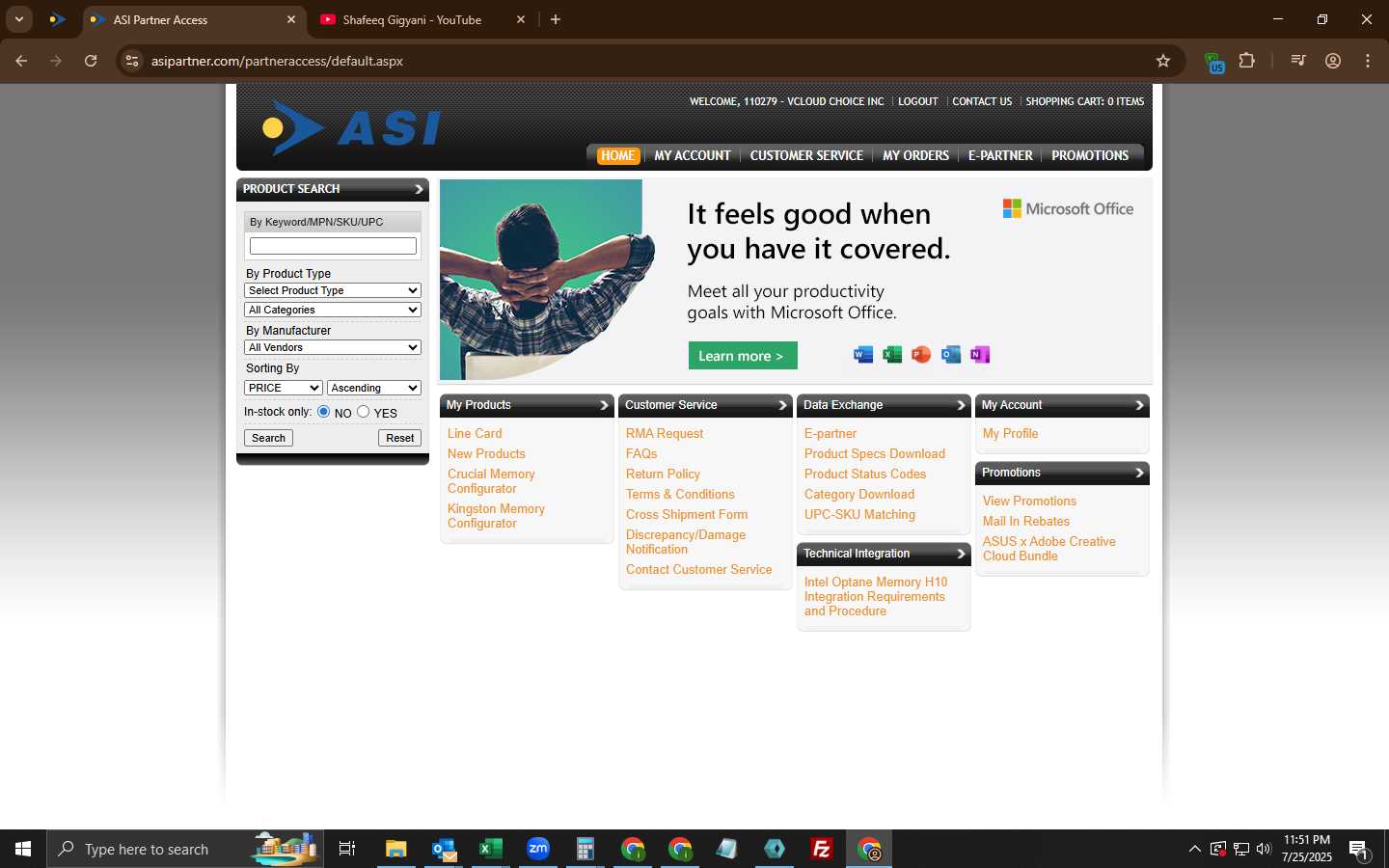Click the Search button

pos(268,438)
